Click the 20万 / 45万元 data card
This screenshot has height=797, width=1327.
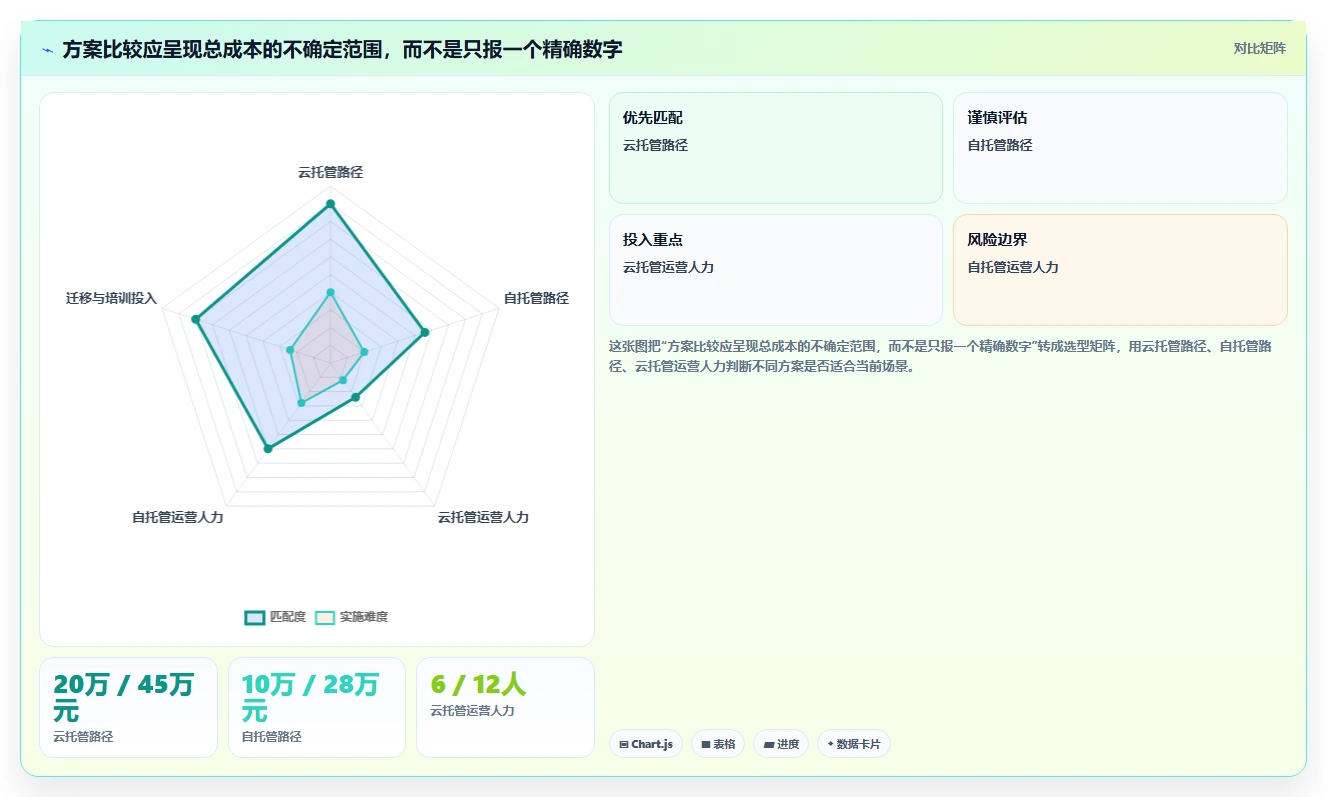[128, 707]
